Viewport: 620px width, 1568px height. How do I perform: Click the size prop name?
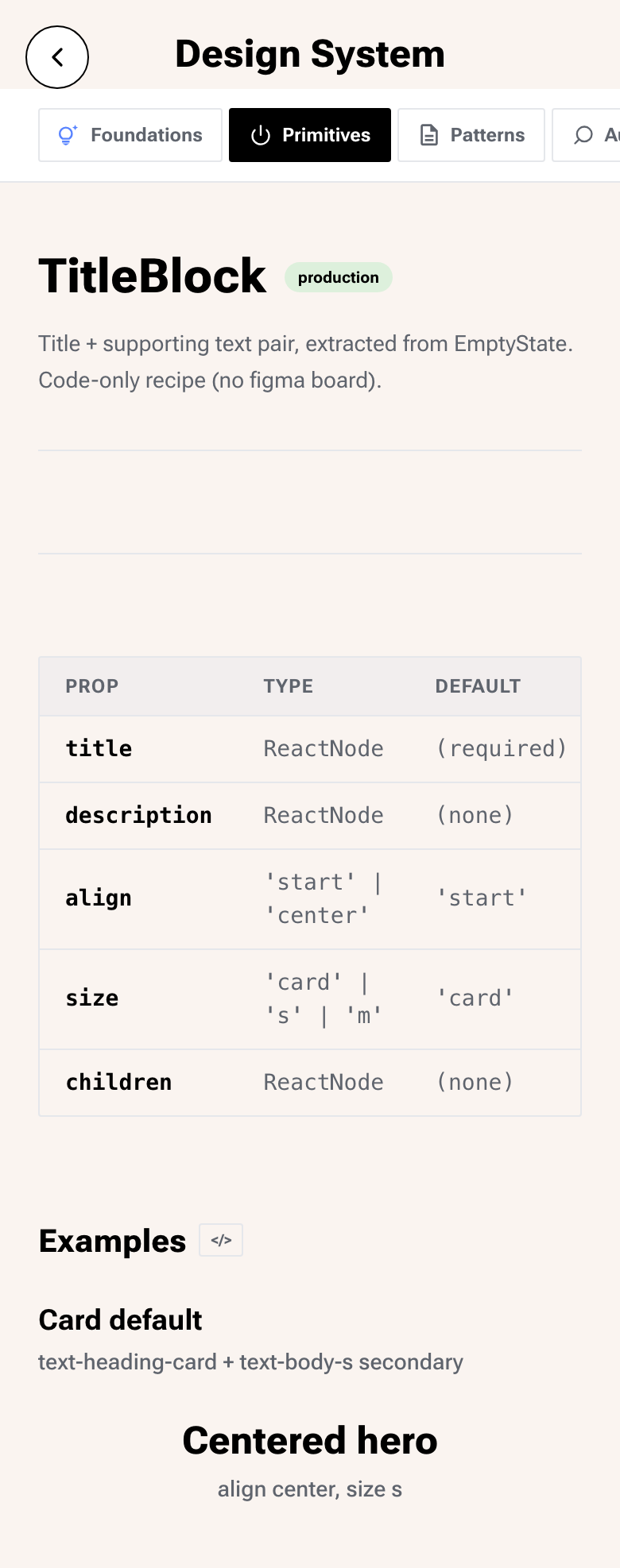pos(92,998)
